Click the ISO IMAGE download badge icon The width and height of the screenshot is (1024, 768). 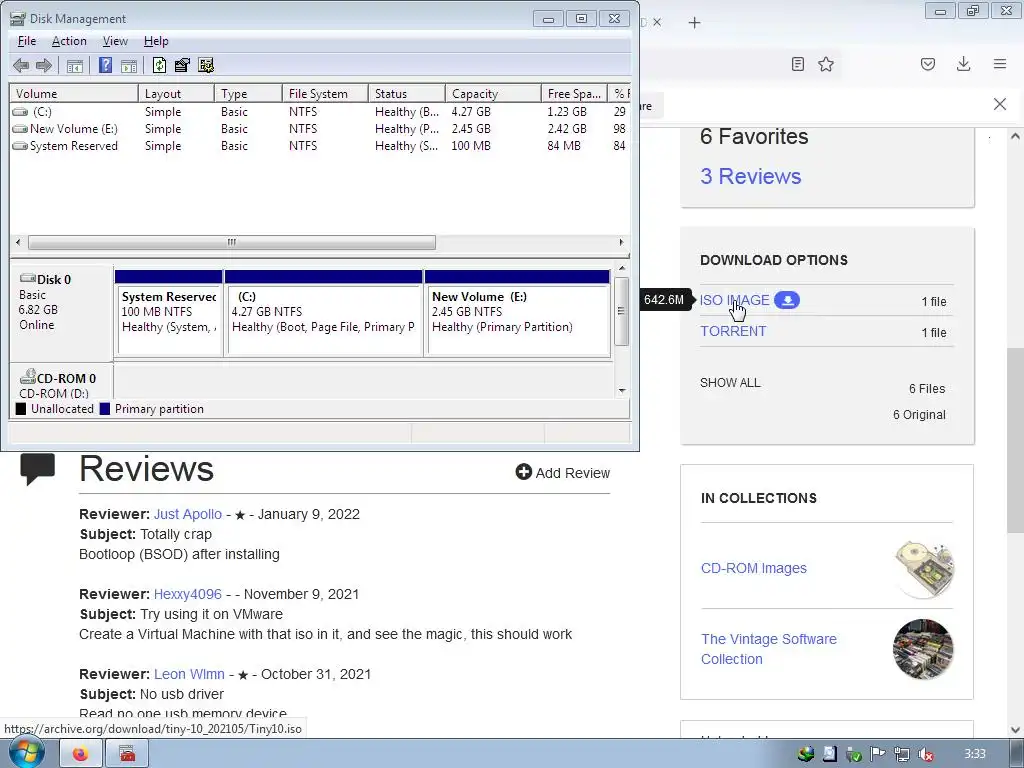[787, 300]
